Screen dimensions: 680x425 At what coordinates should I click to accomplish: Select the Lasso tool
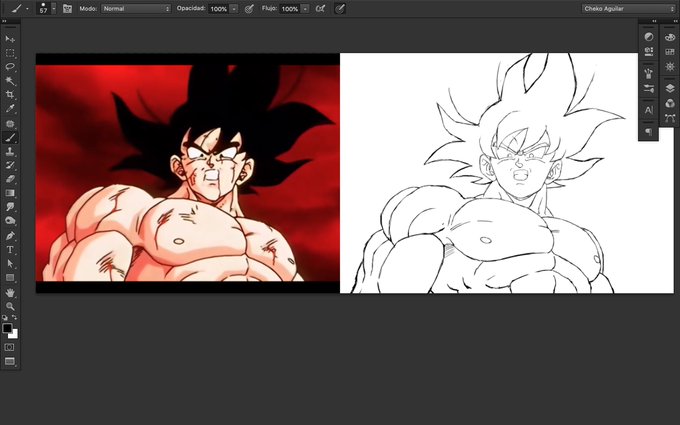(10, 67)
